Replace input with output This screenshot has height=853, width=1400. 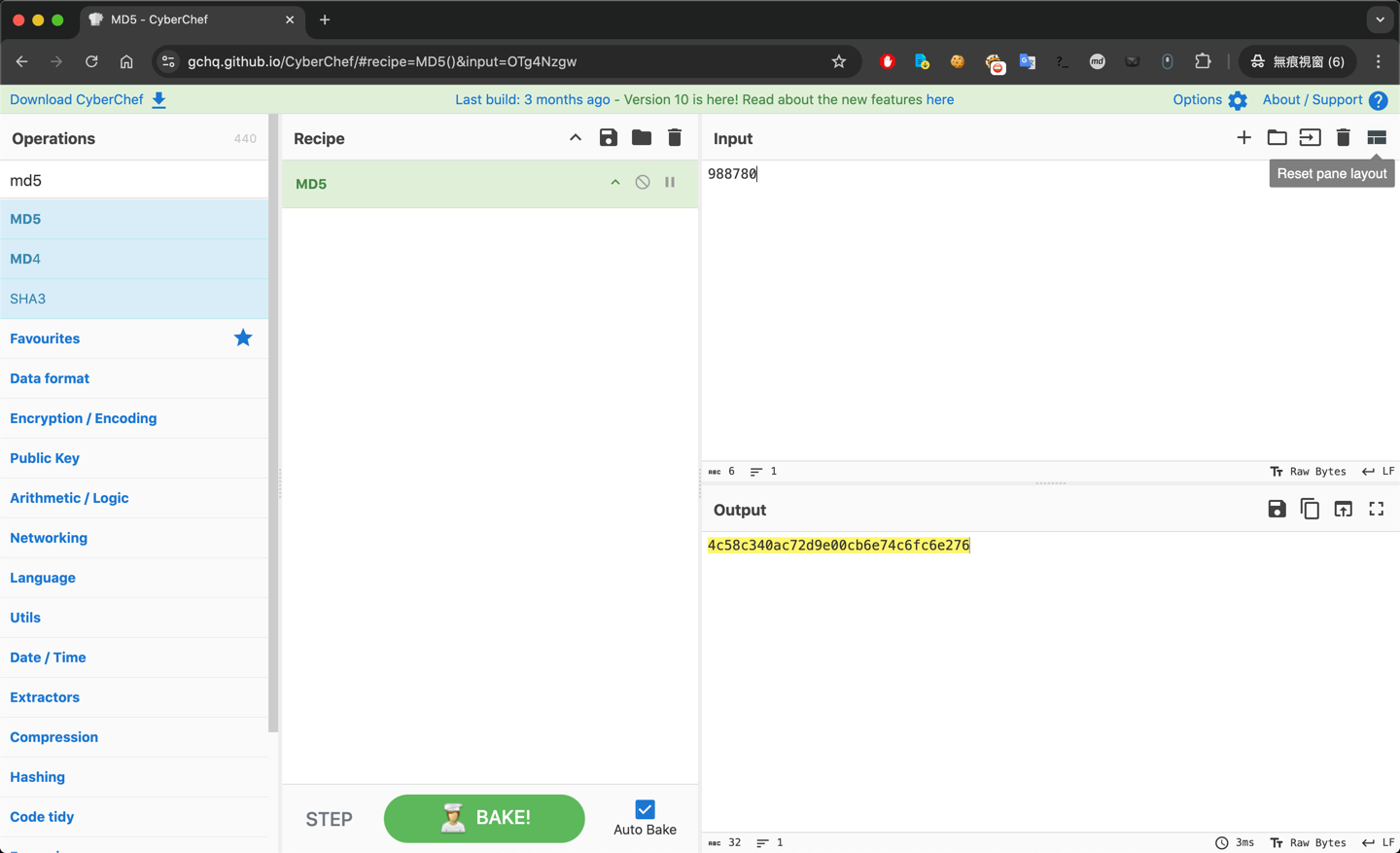1344,510
